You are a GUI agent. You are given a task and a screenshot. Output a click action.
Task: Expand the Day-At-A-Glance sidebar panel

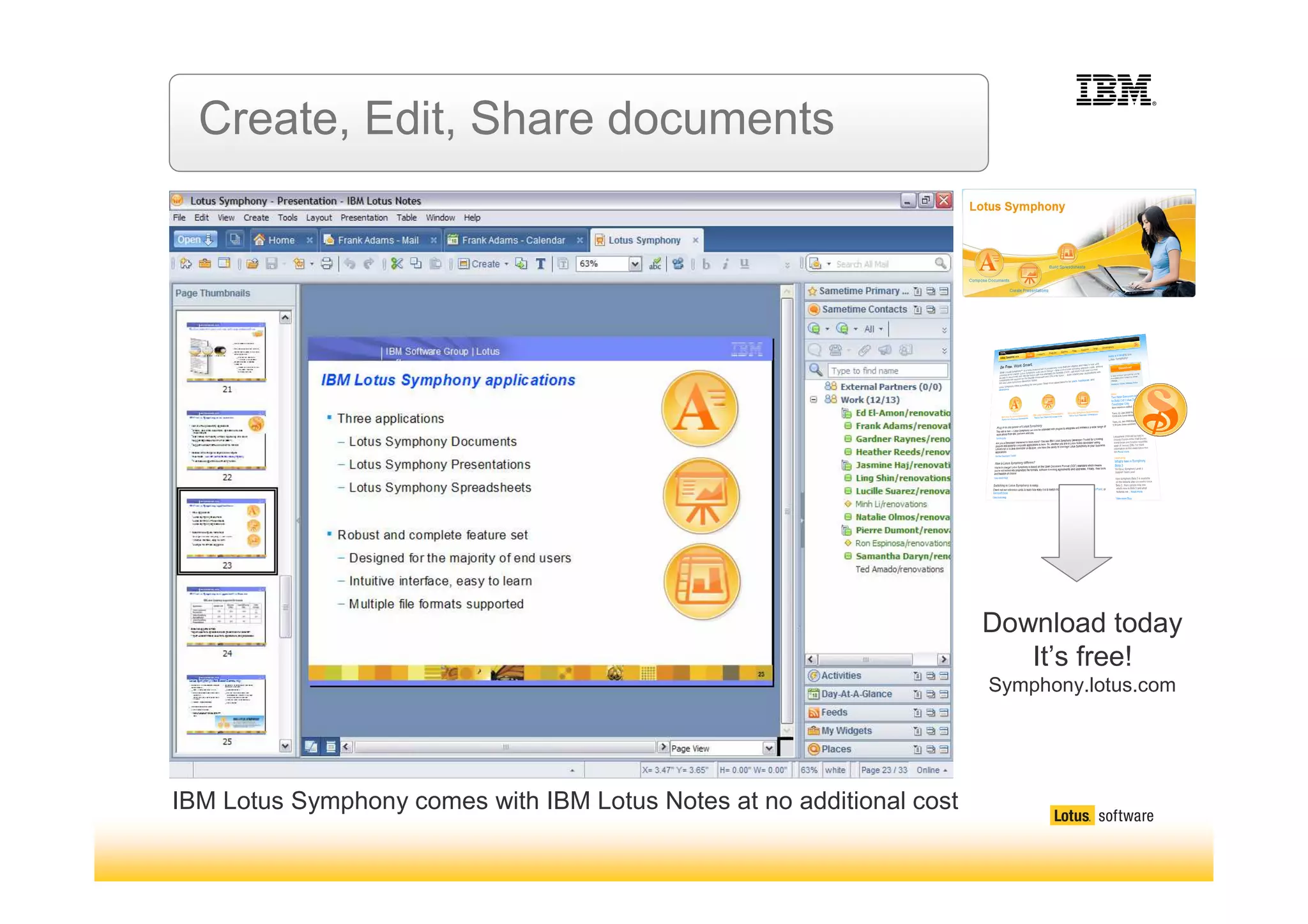(878, 694)
